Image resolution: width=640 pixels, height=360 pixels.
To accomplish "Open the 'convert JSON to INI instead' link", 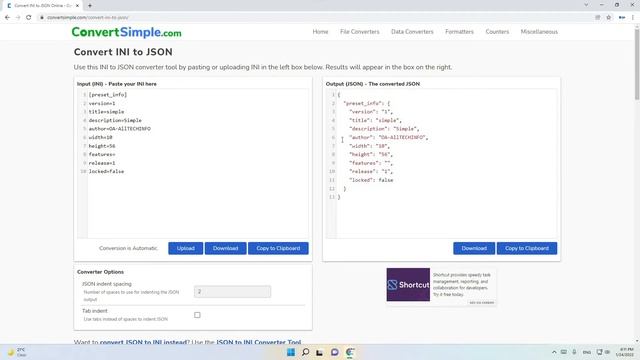I will coord(143,342).
